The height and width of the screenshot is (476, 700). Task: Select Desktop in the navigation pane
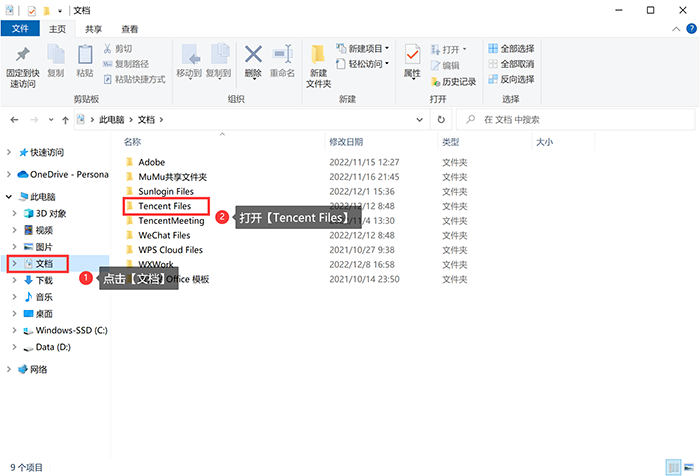coord(44,314)
